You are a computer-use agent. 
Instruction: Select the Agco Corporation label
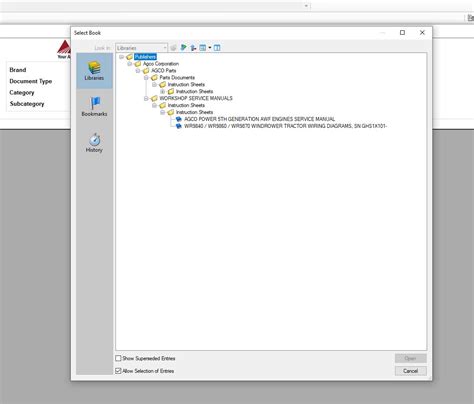pyautogui.click(x=161, y=64)
